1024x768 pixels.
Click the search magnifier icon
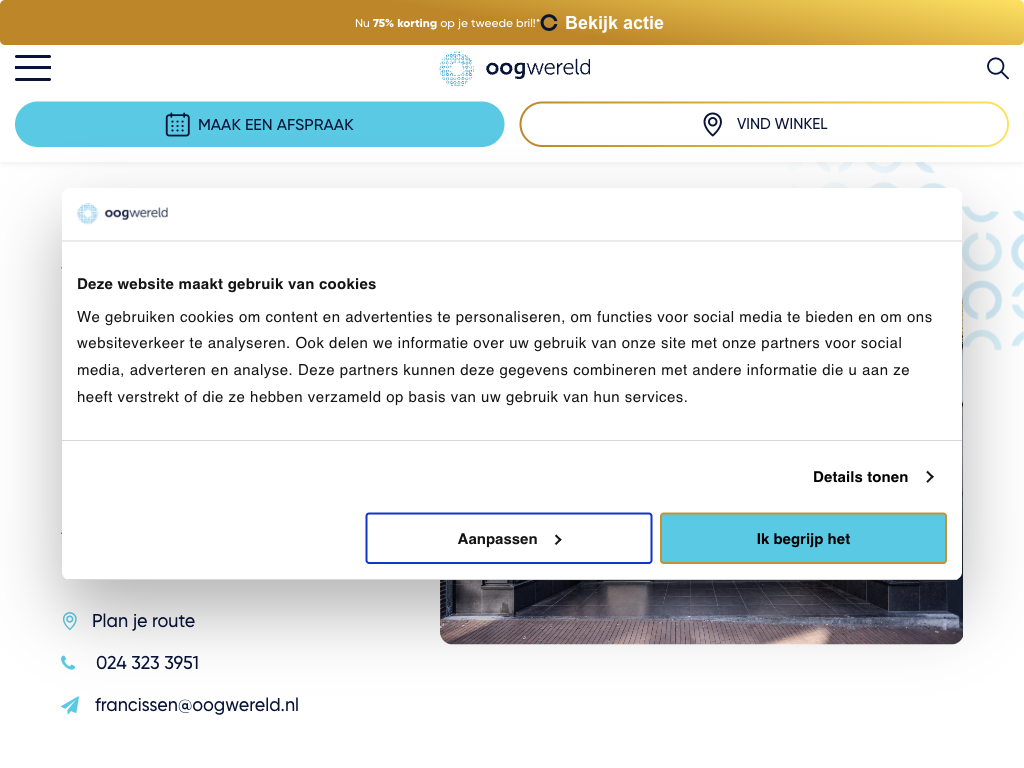click(x=997, y=68)
